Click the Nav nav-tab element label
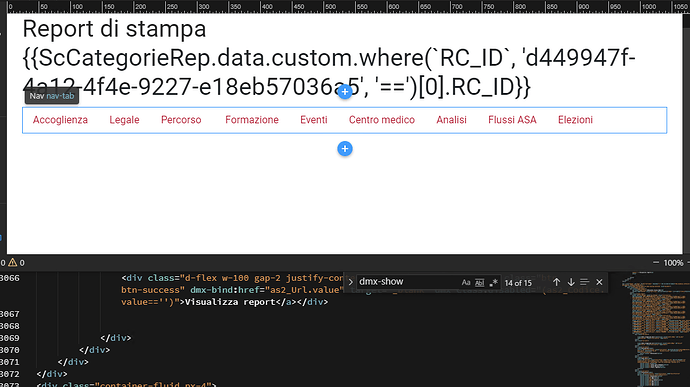 pyautogui.click(x=52, y=96)
